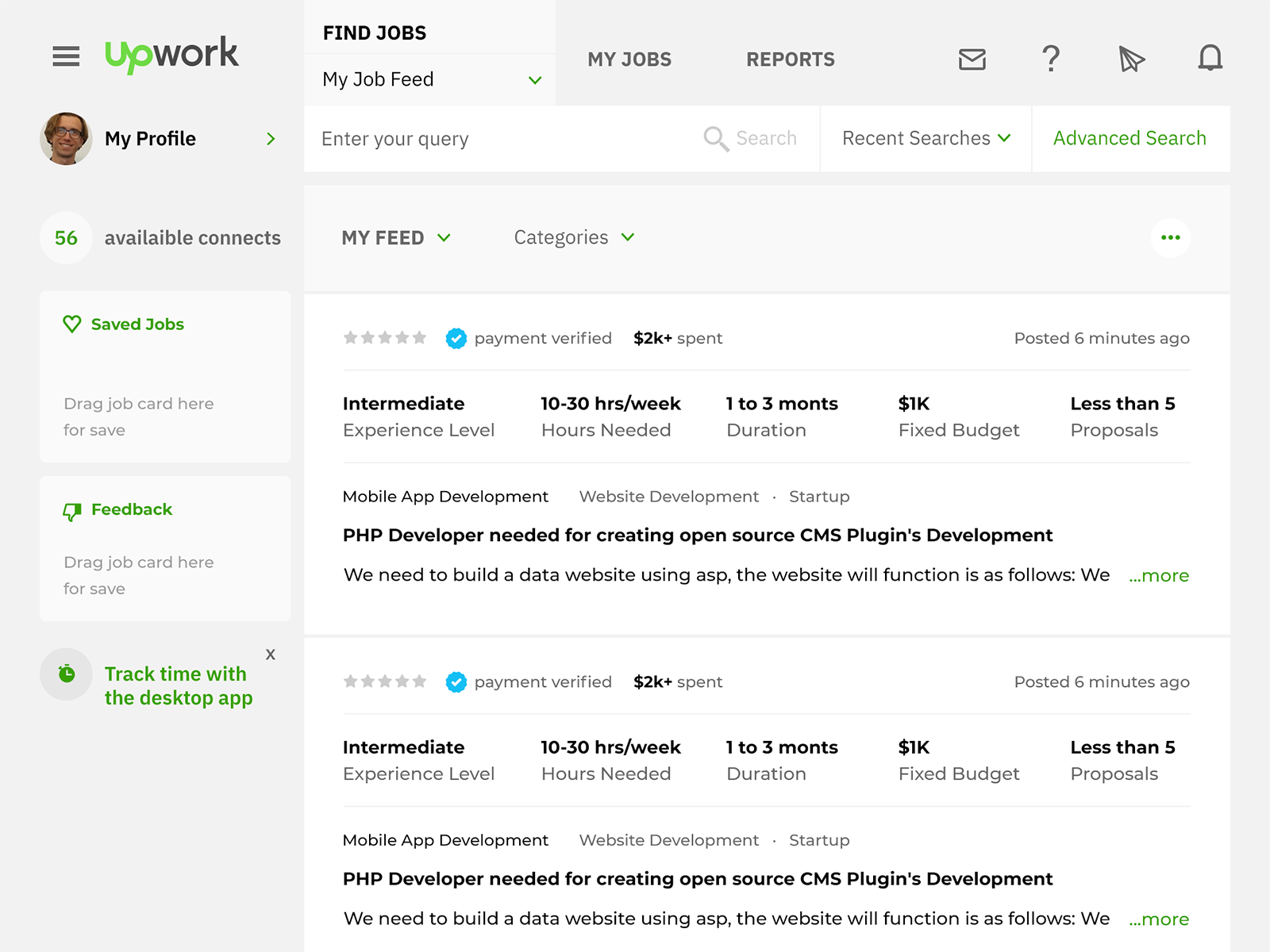
Task: Open the MY FEED selector
Action: click(395, 237)
